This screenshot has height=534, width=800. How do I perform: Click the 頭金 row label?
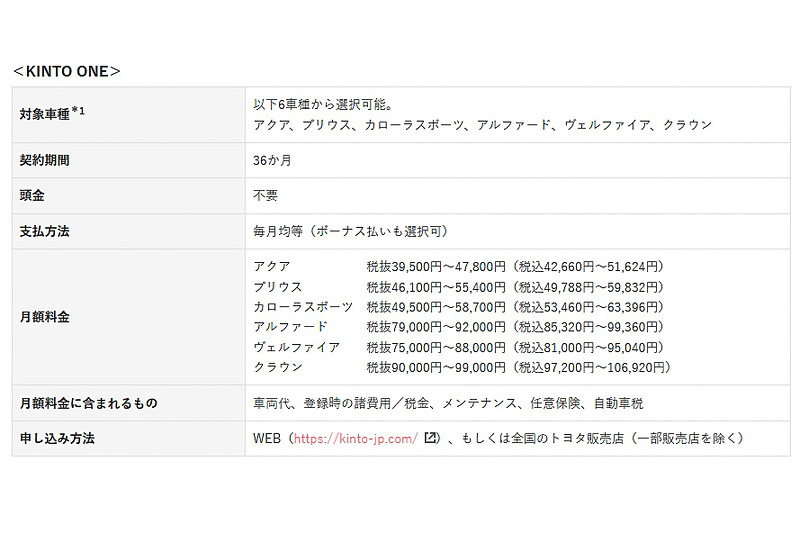click(32, 195)
